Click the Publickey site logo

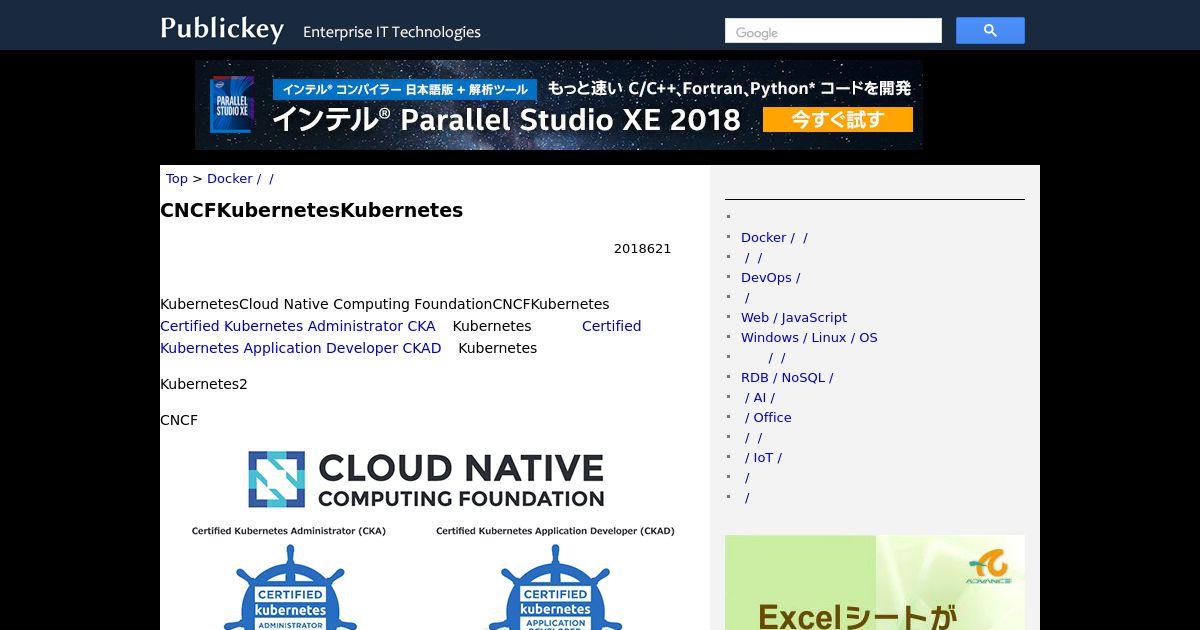pos(222,29)
